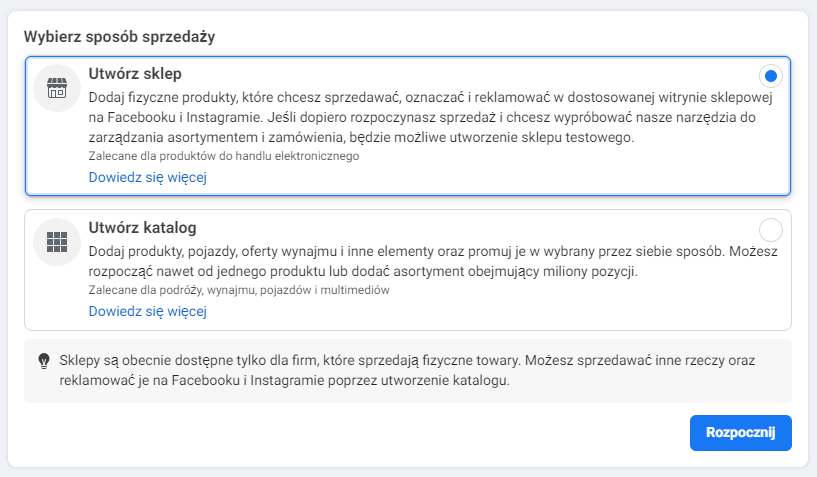Click the shop description starting Dodaj fizyczne produkty

(x=430, y=117)
